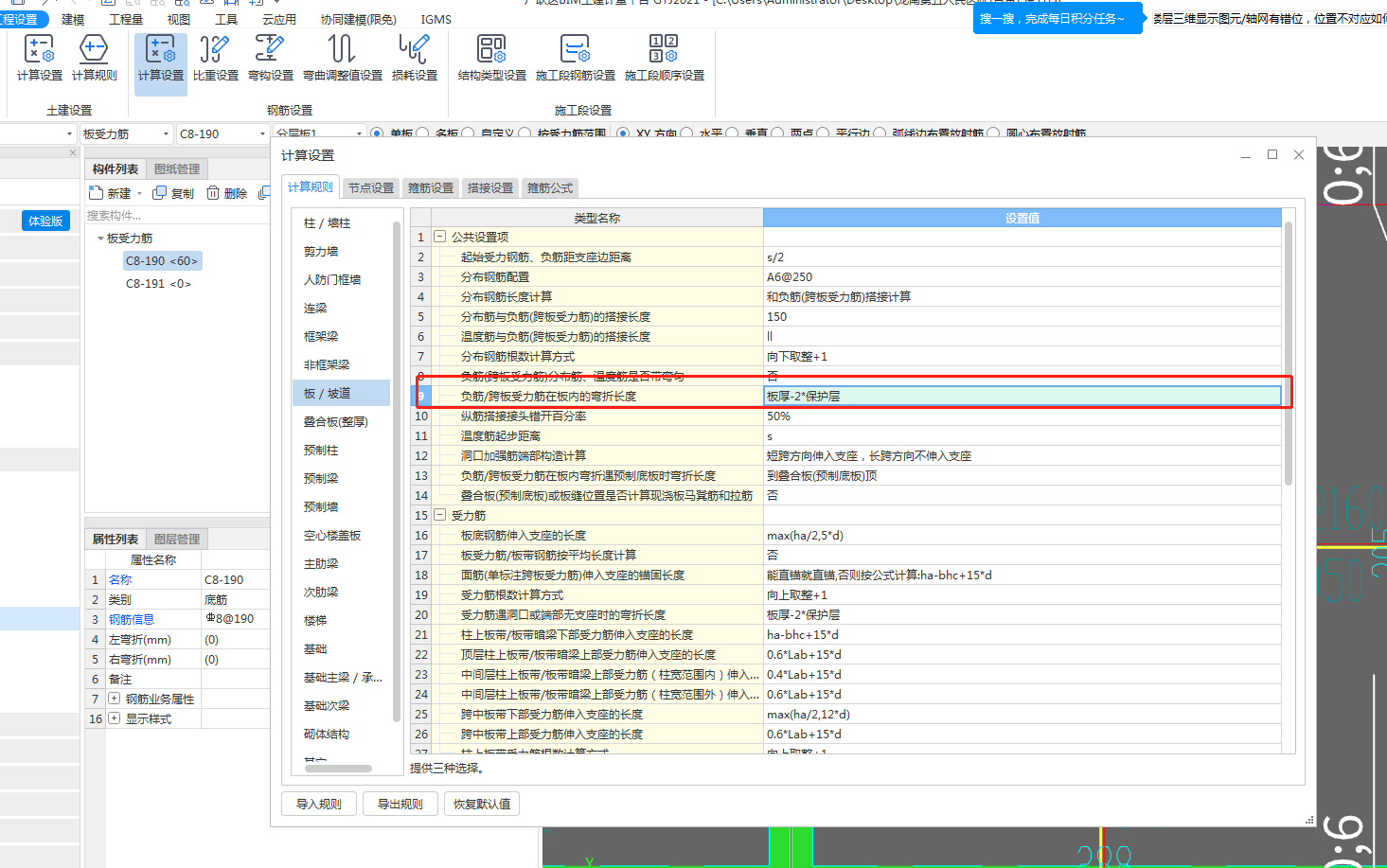
Task: Select 弧线边布置放射筋 radio button
Action: click(x=880, y=133)
